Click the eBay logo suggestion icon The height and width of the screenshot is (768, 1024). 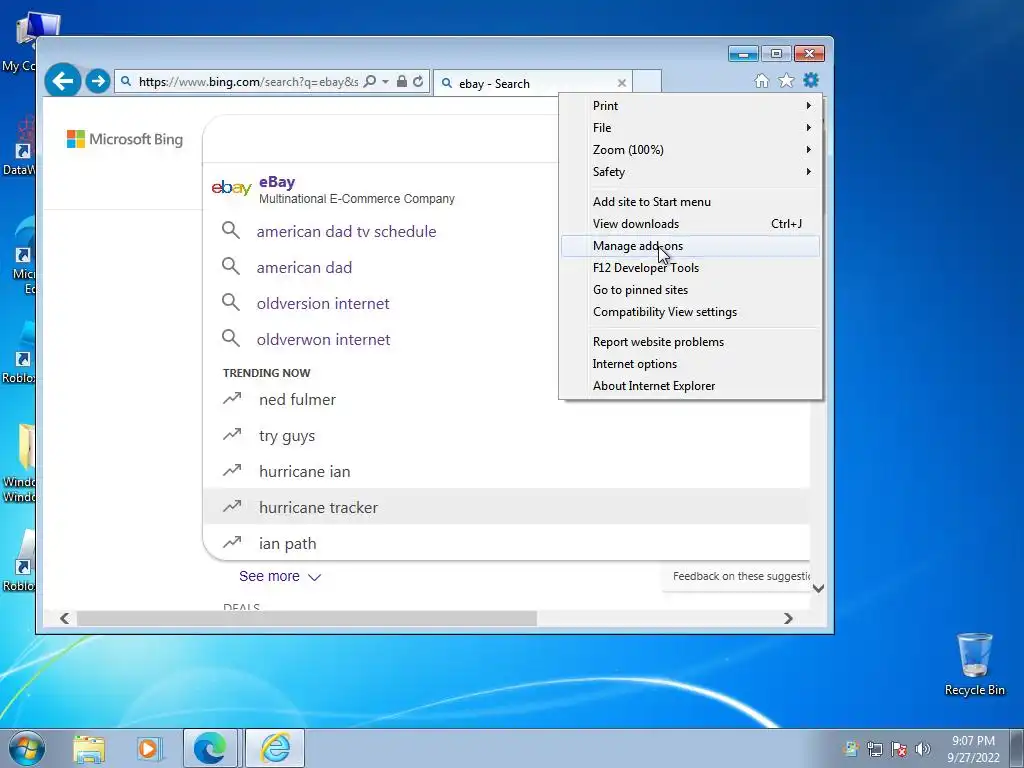[231, 188]
